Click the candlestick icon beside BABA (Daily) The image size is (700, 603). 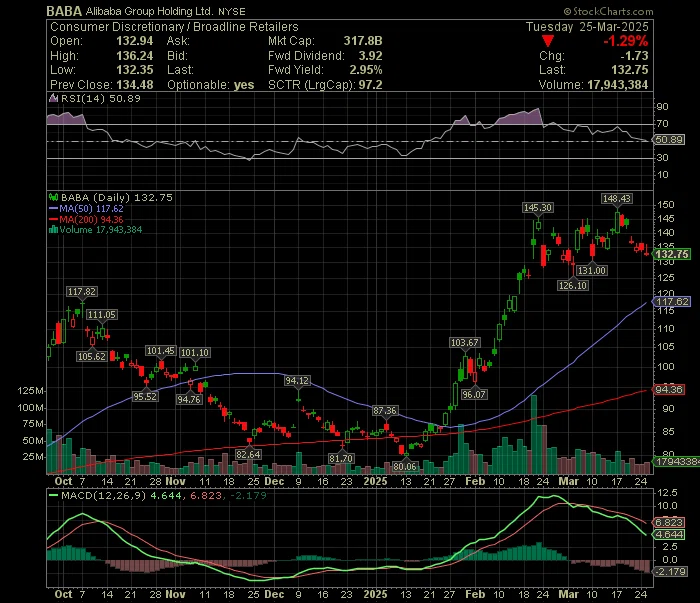[53, 197]
